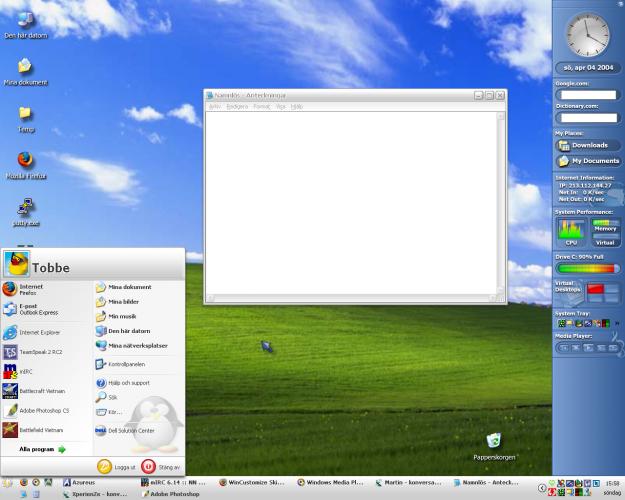Open Kontrollpanelen in Start menu
The width and height of the screenshot is (625, 500).
[x=125, y=364]
